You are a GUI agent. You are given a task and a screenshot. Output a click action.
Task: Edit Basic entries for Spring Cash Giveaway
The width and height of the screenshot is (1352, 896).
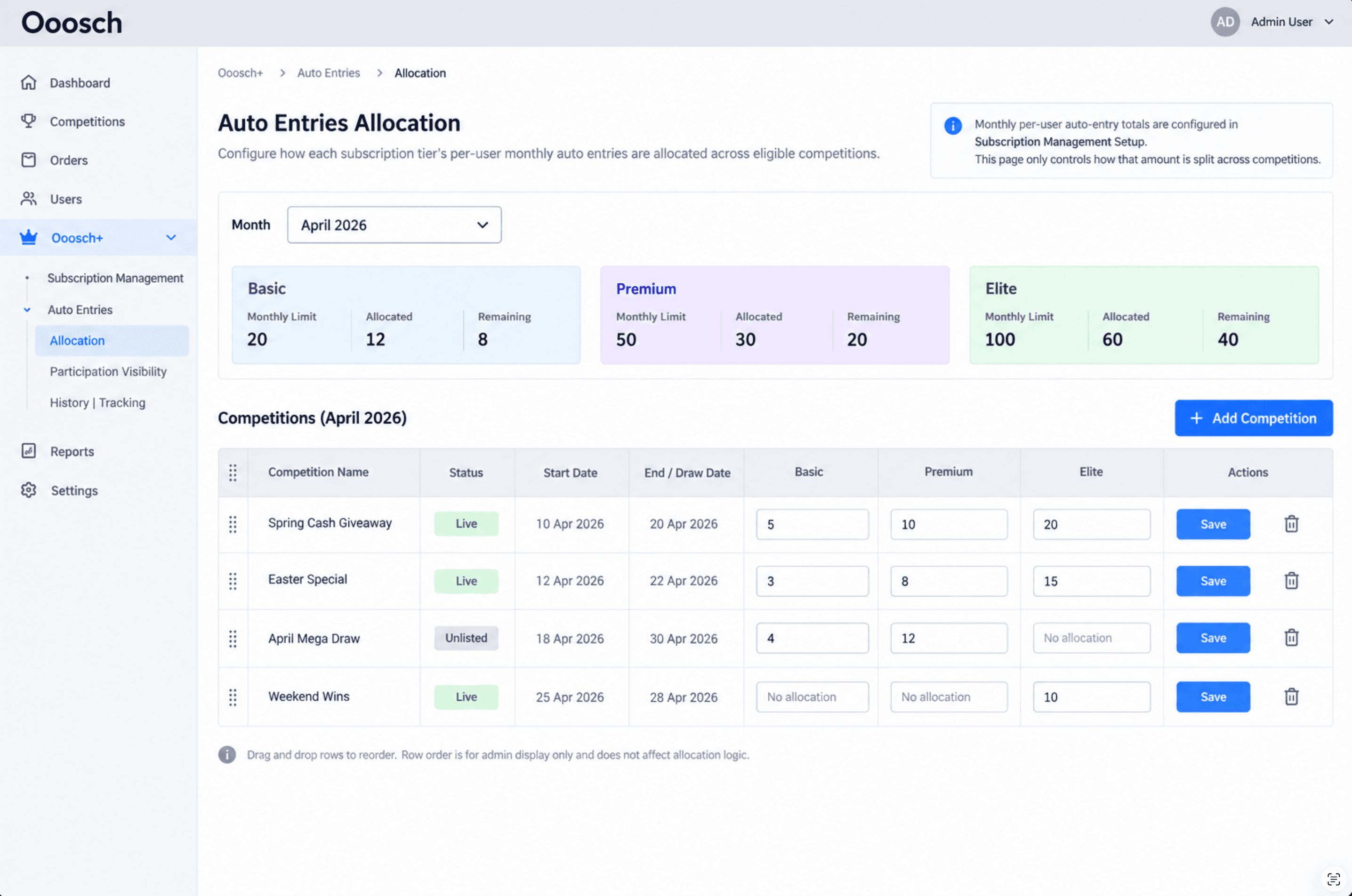(x=813, y=525)
